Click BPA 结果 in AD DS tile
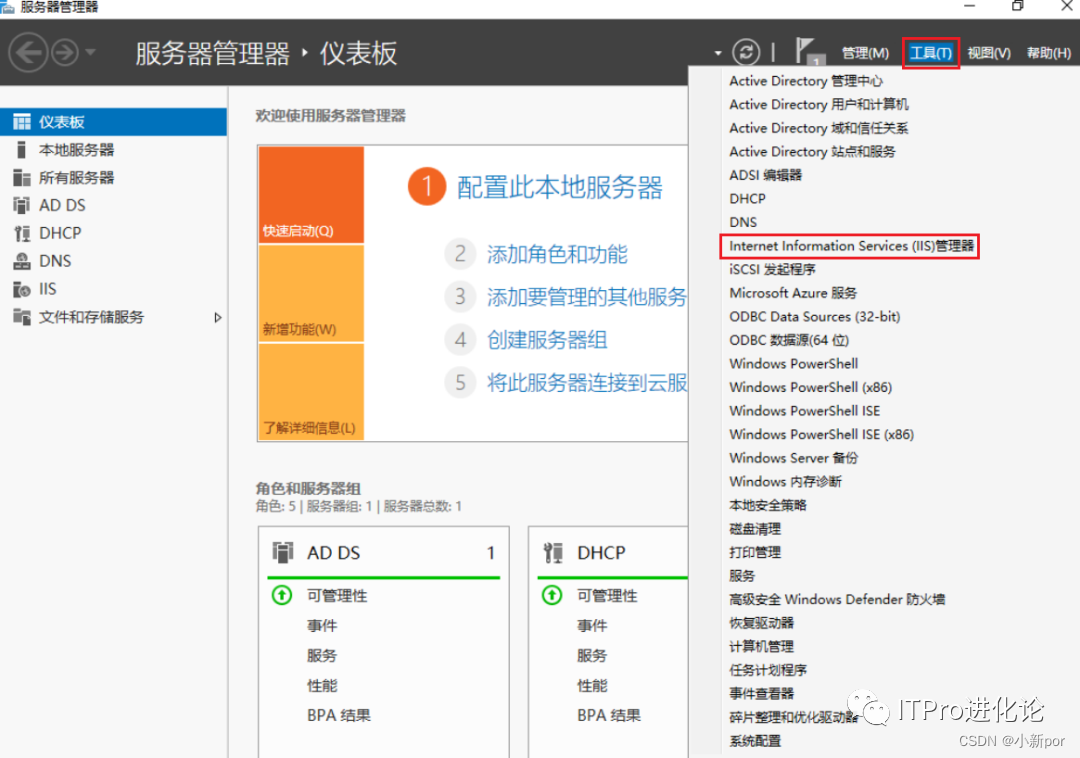The width and height of the screenshot is (1080, 758). pyautogui.click(x=339, y=715)
